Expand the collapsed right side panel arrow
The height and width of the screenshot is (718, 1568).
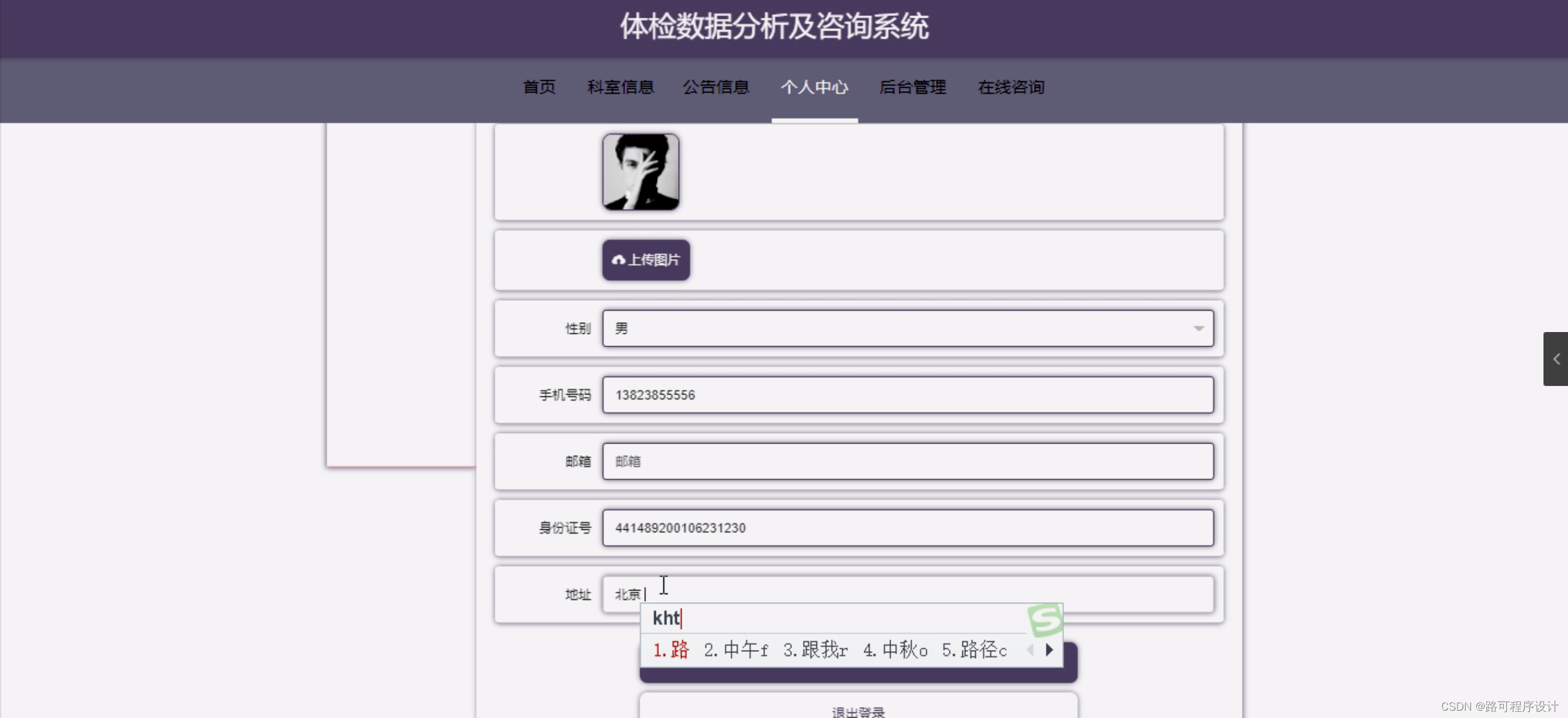(x=1556, y=359)
